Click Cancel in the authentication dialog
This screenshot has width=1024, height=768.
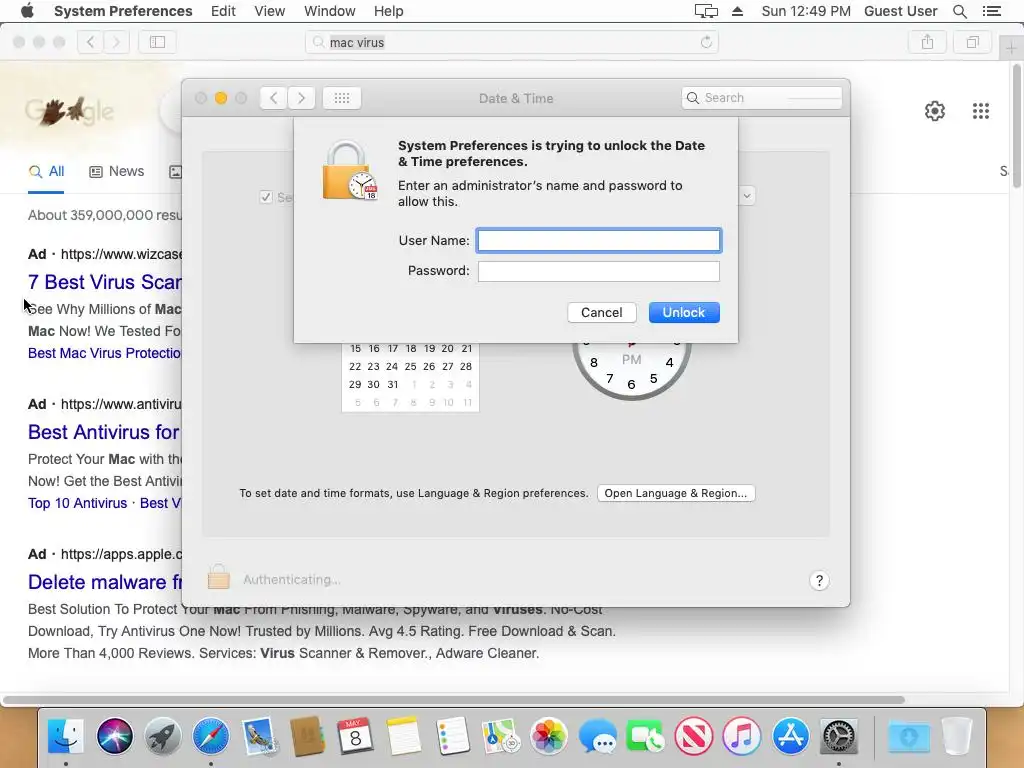pyautogui.click(x=601, y=312)
